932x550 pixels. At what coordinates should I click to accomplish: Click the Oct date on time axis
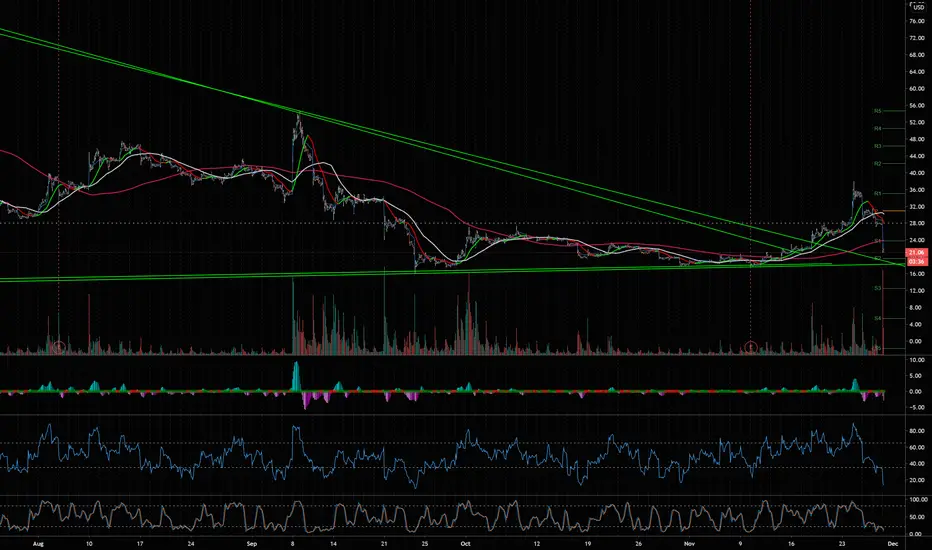pyautogui.click(x=465, y=544)
